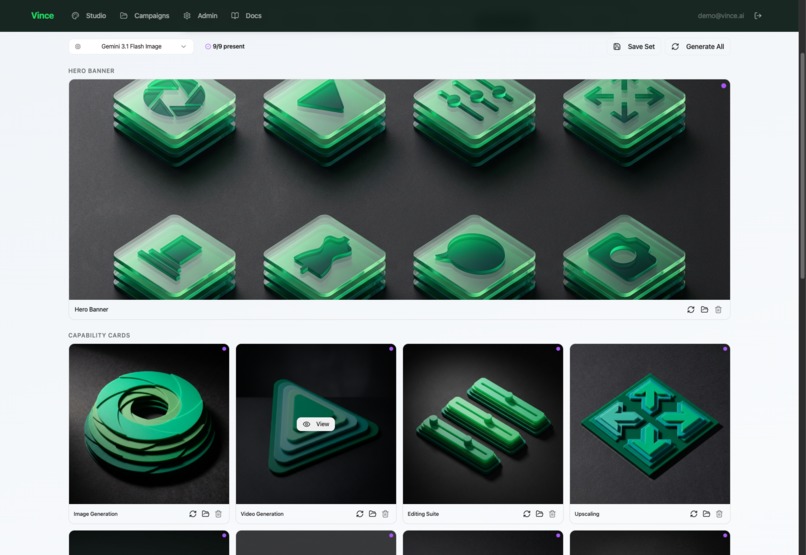Click the logout icon
The height and width of the screenshot is (555, 806).
[x=758, y=15]
